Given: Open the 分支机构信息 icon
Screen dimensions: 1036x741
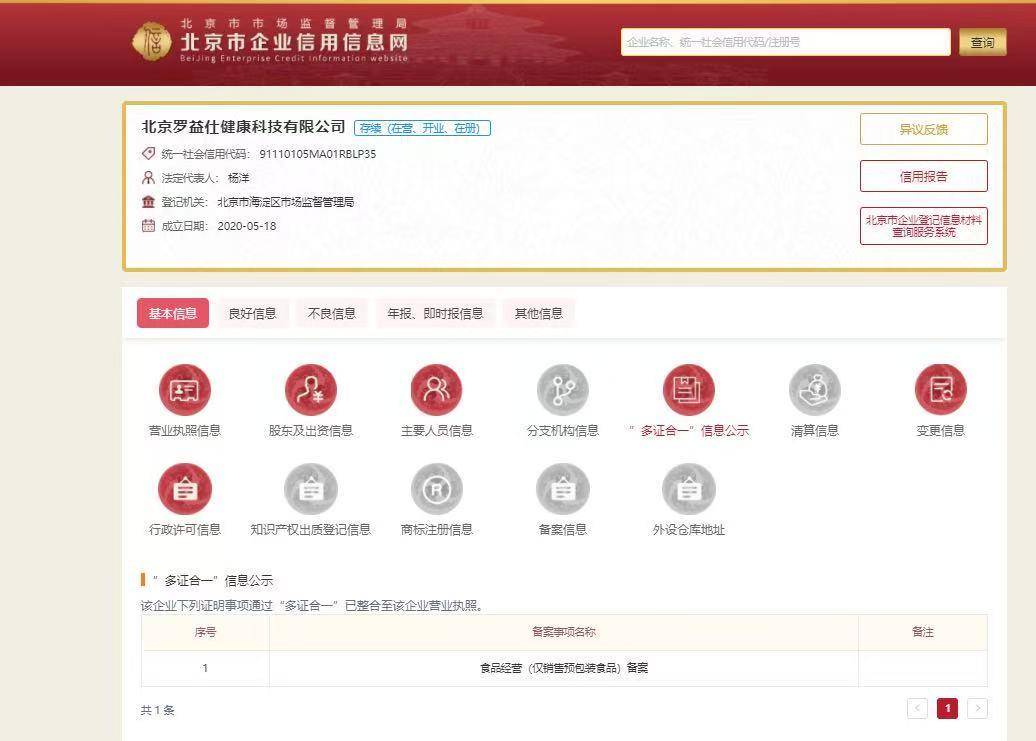Looking at the screenshot, I should 562,390.
